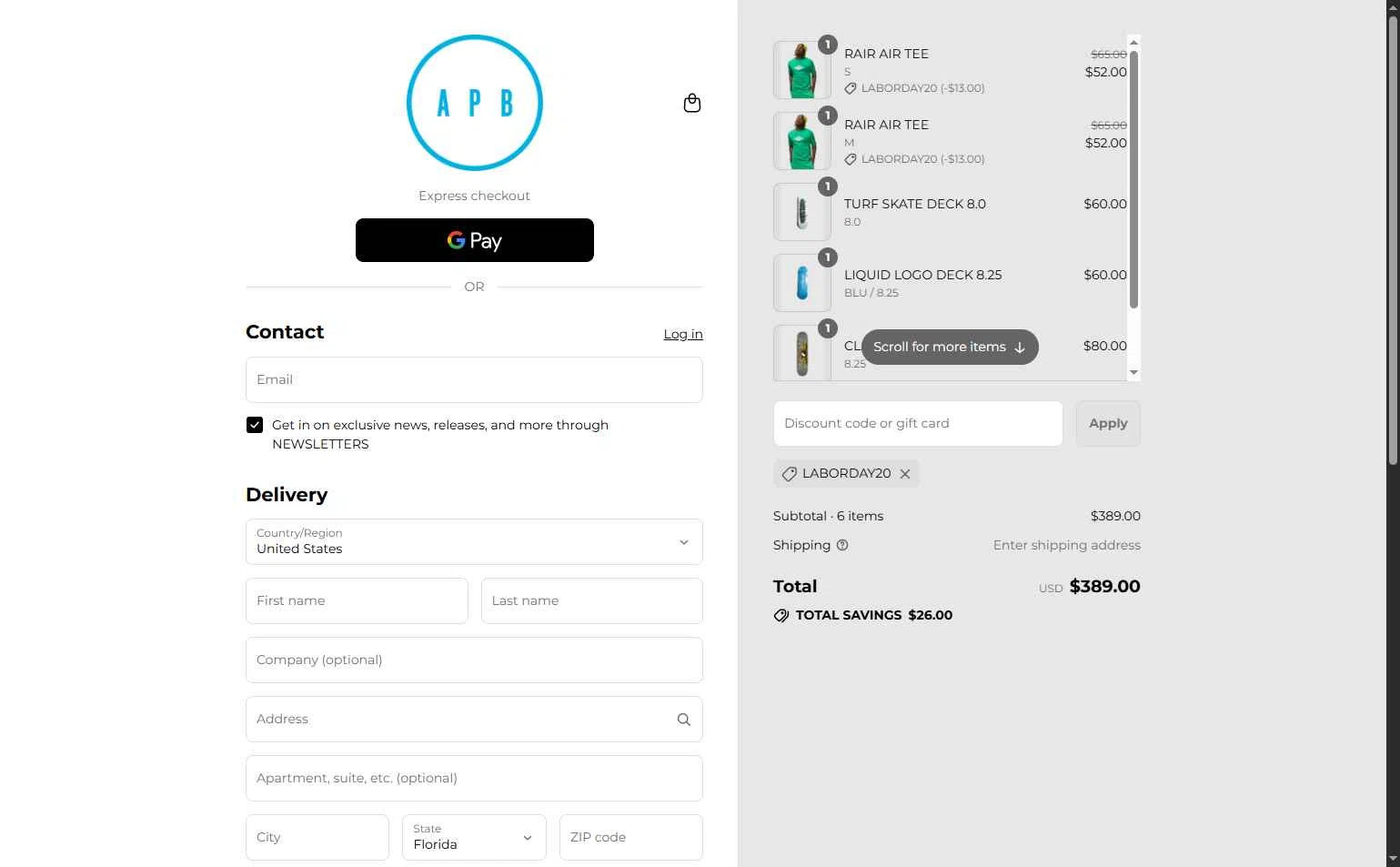Remove the LABORDAY20 discount code with X
Screen dimensions: 1400x867
click(905, 474)
